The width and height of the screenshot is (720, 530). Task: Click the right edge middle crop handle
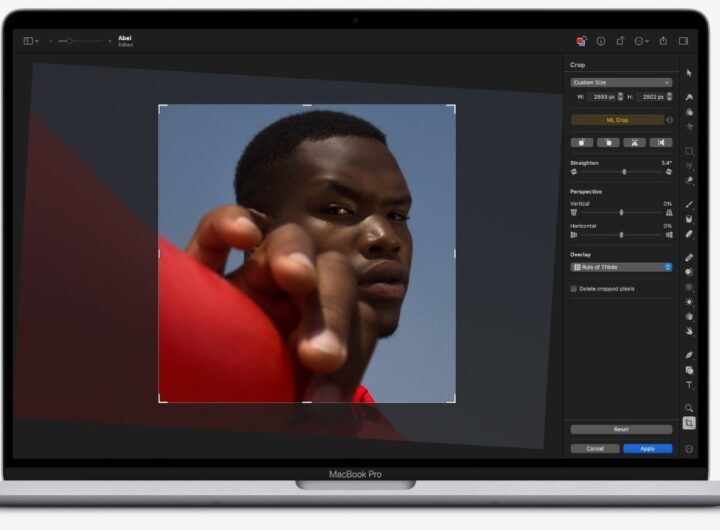pos(455,253)
